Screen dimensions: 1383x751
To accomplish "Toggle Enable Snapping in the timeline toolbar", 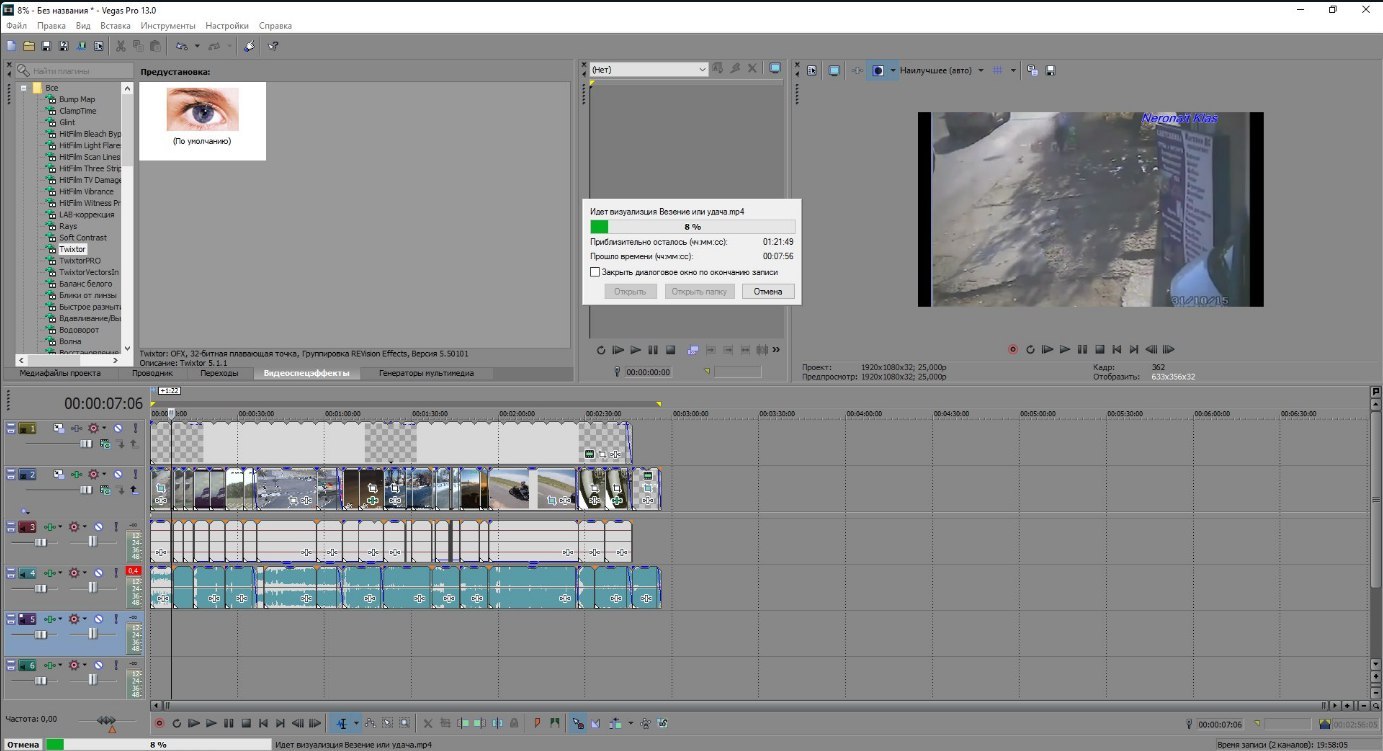I will [x=579, y=723].
